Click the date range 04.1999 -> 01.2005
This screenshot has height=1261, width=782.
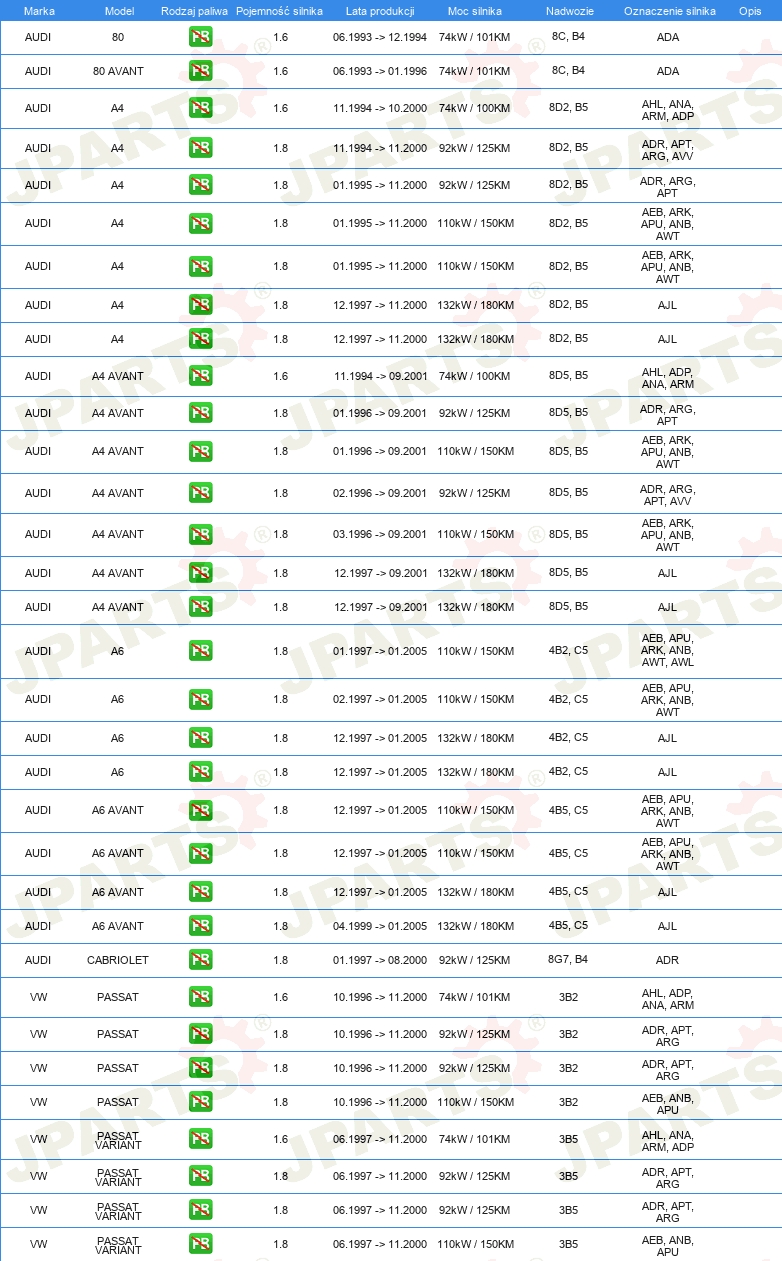click(x=380, y=926)
